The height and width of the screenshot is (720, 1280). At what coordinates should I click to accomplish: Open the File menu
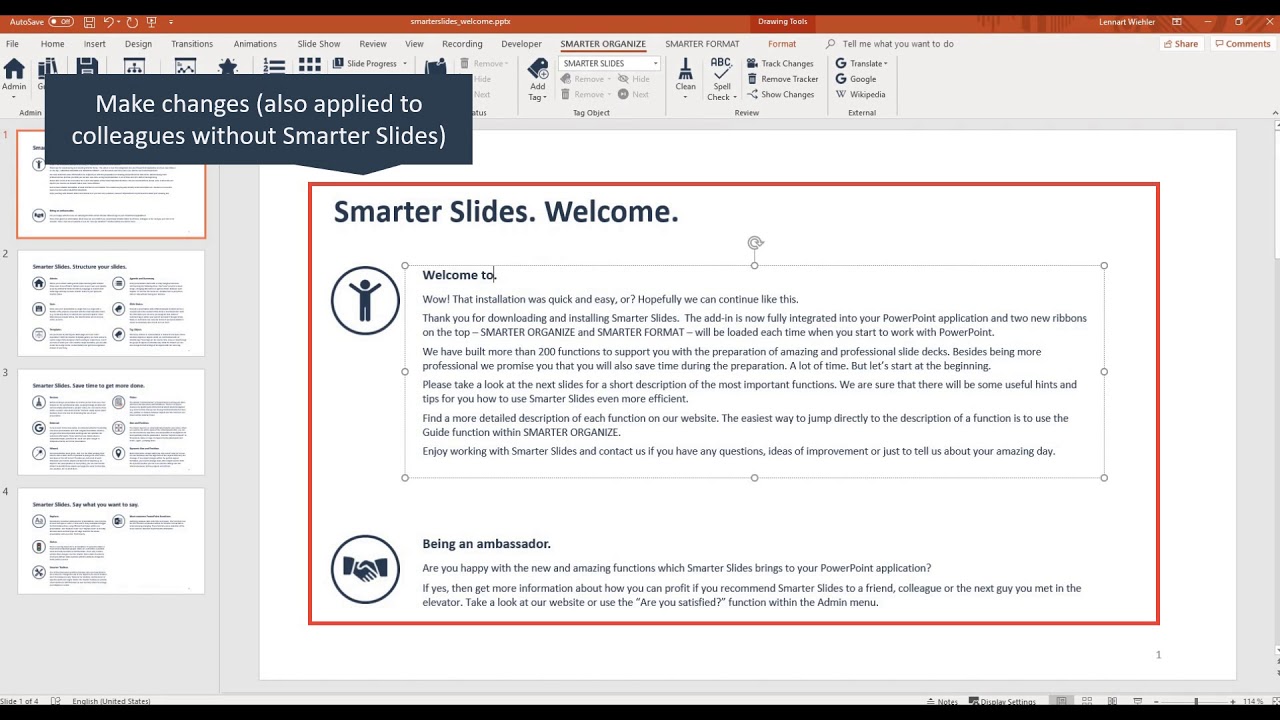(x=12, y=44)
